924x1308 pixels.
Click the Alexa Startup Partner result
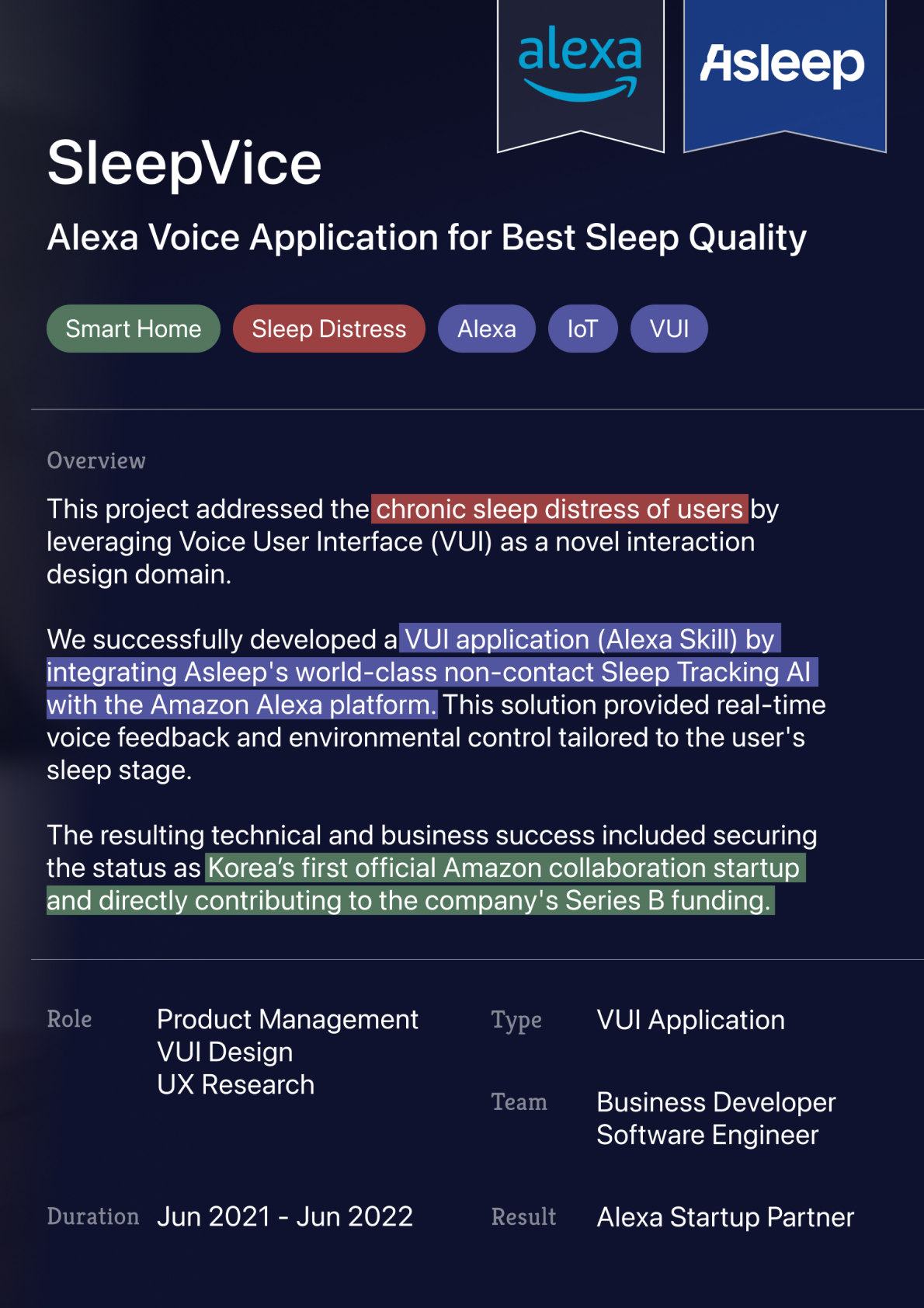724,1217
